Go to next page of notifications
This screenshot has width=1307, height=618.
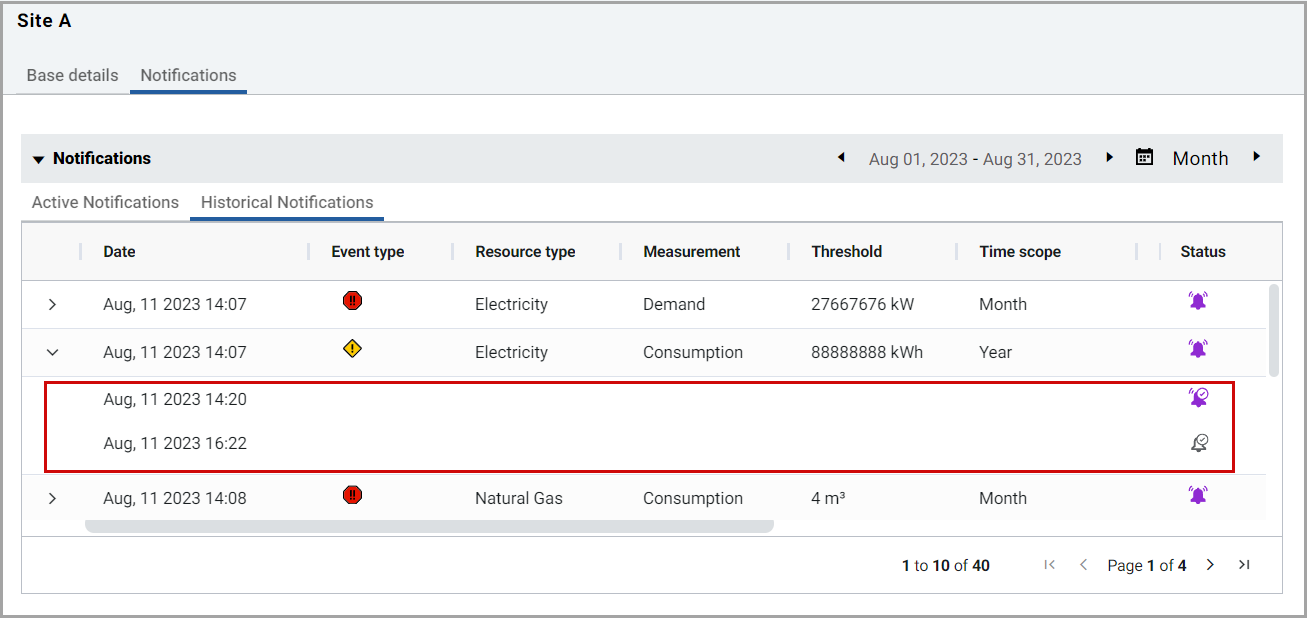tap(1210, 565)
